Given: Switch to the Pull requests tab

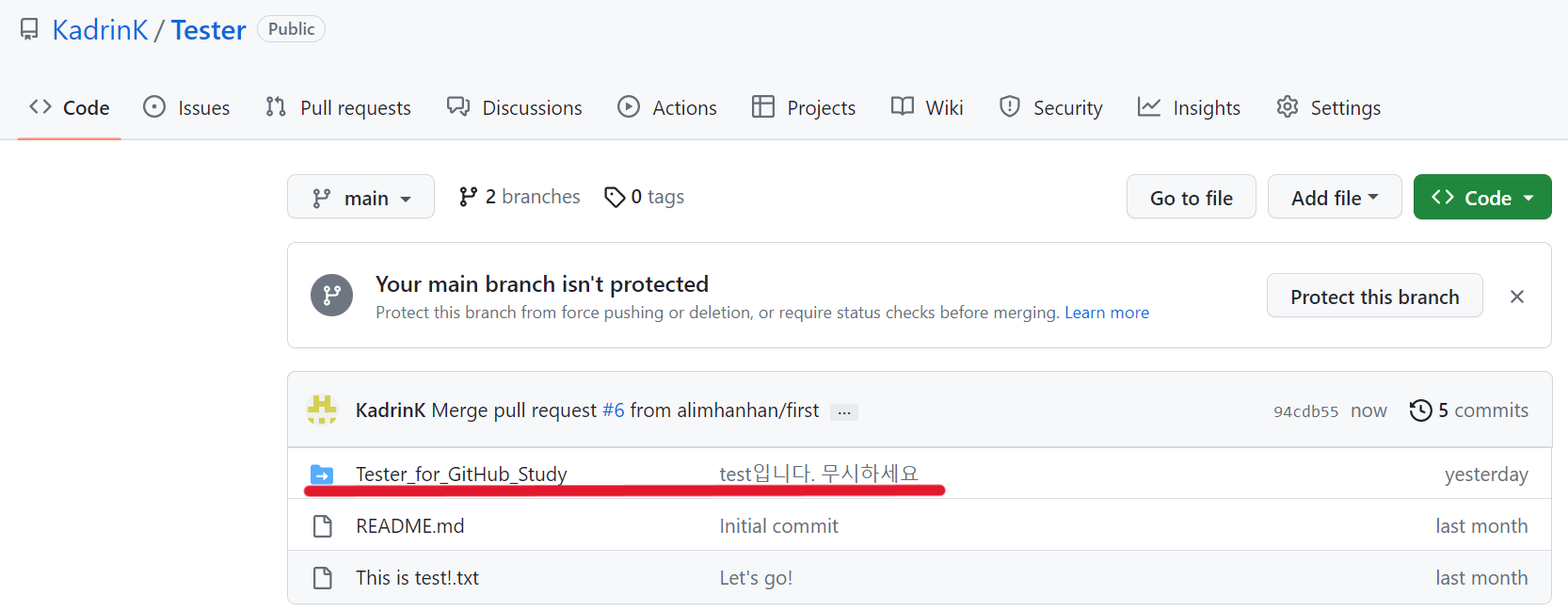Looking at the screenshot, I should 338,108.
